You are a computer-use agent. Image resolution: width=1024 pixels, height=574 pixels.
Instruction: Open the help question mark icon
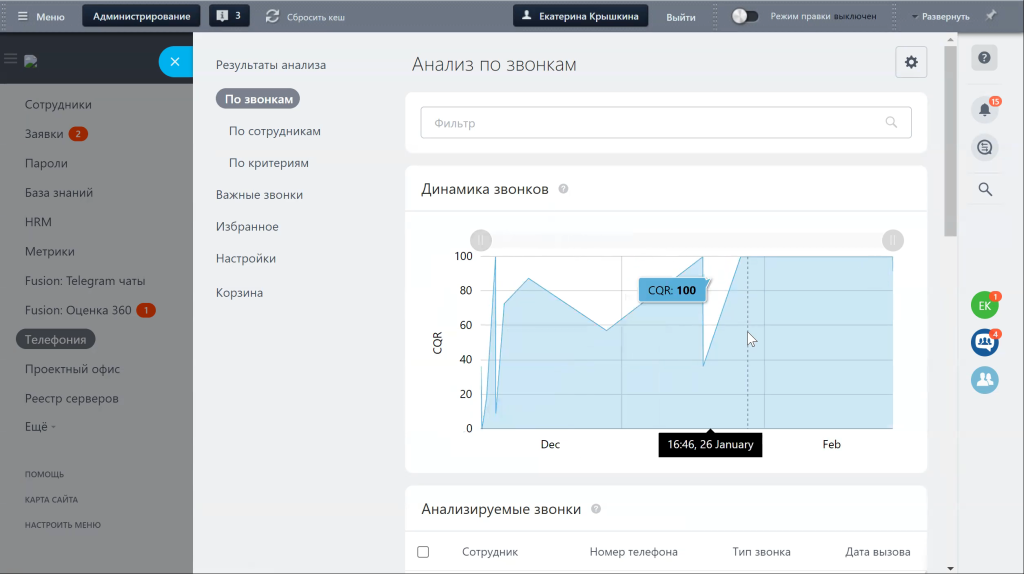(x=984, y=58)
